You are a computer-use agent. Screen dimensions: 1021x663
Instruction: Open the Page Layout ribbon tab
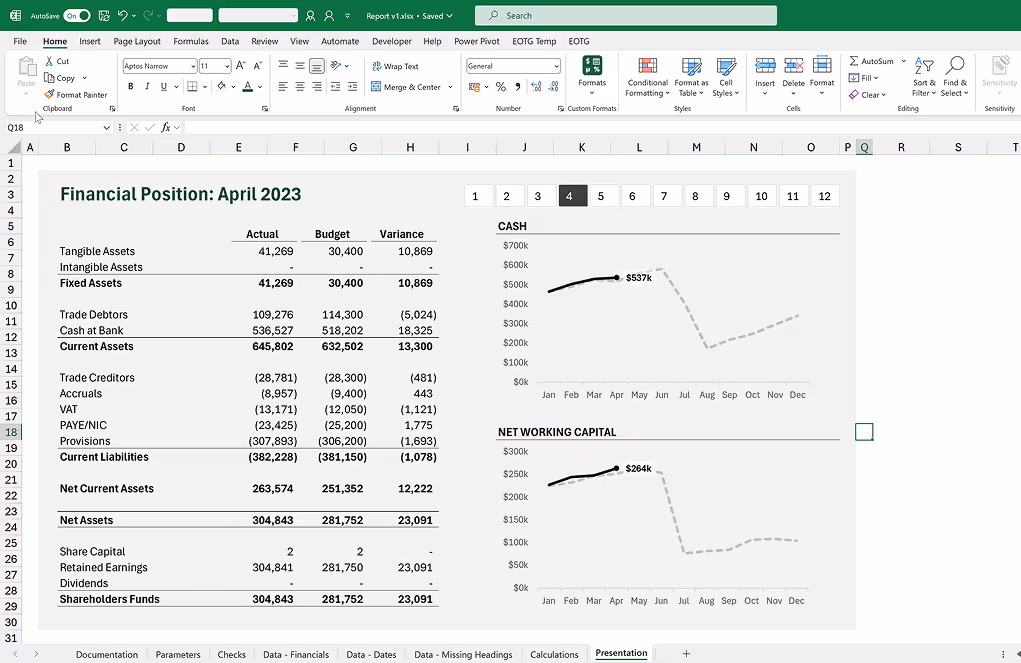[137, 41]
